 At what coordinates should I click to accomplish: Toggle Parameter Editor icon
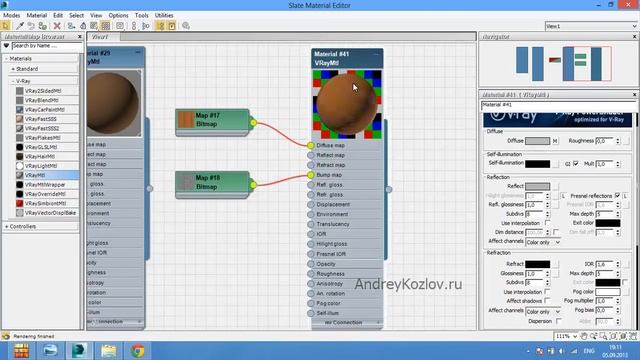click(172, 26)
